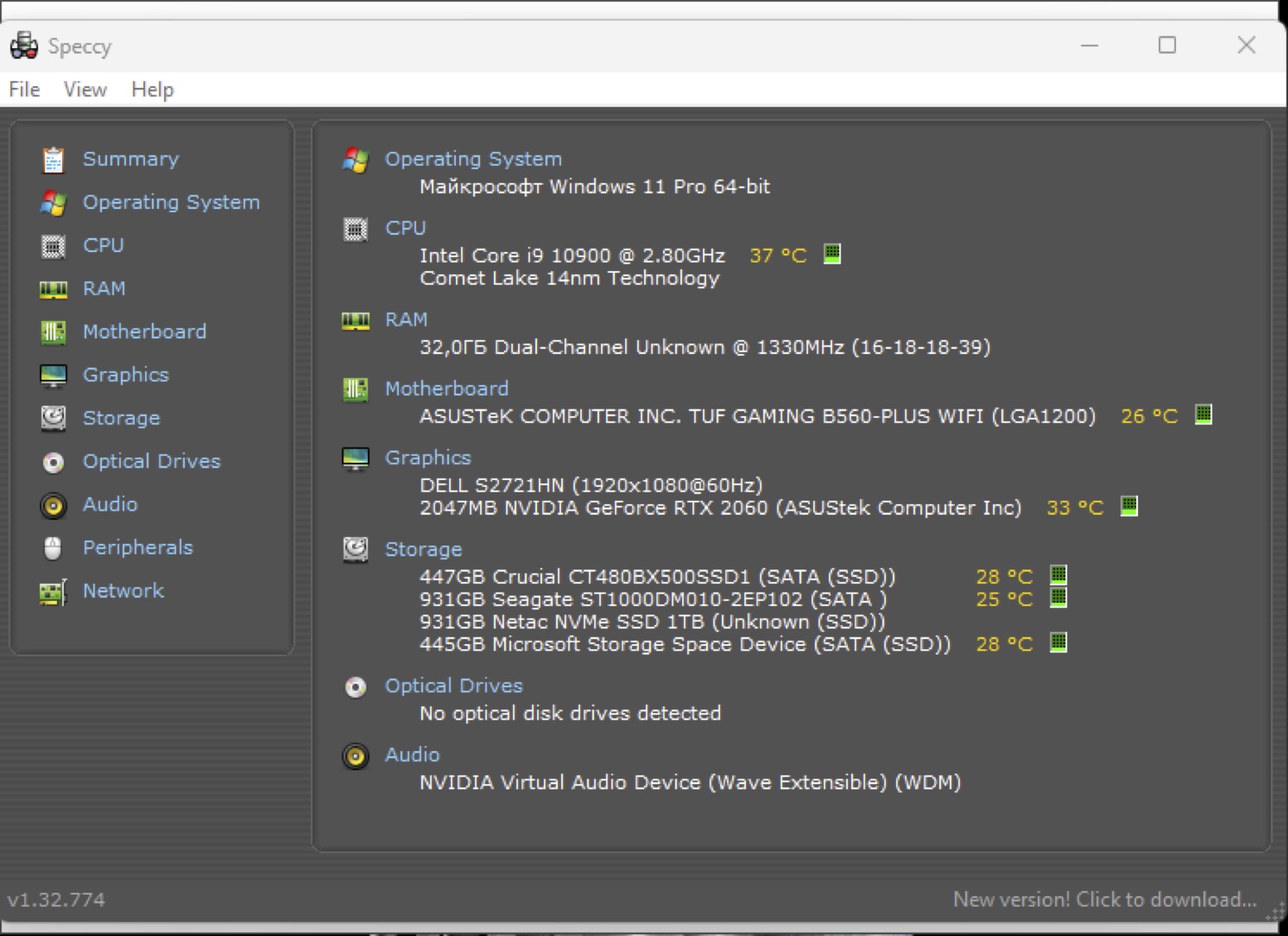Screen dimensions: 1288x936
Task: Click the Graphics monitor icon in sidebar
Action: [53, 376]
